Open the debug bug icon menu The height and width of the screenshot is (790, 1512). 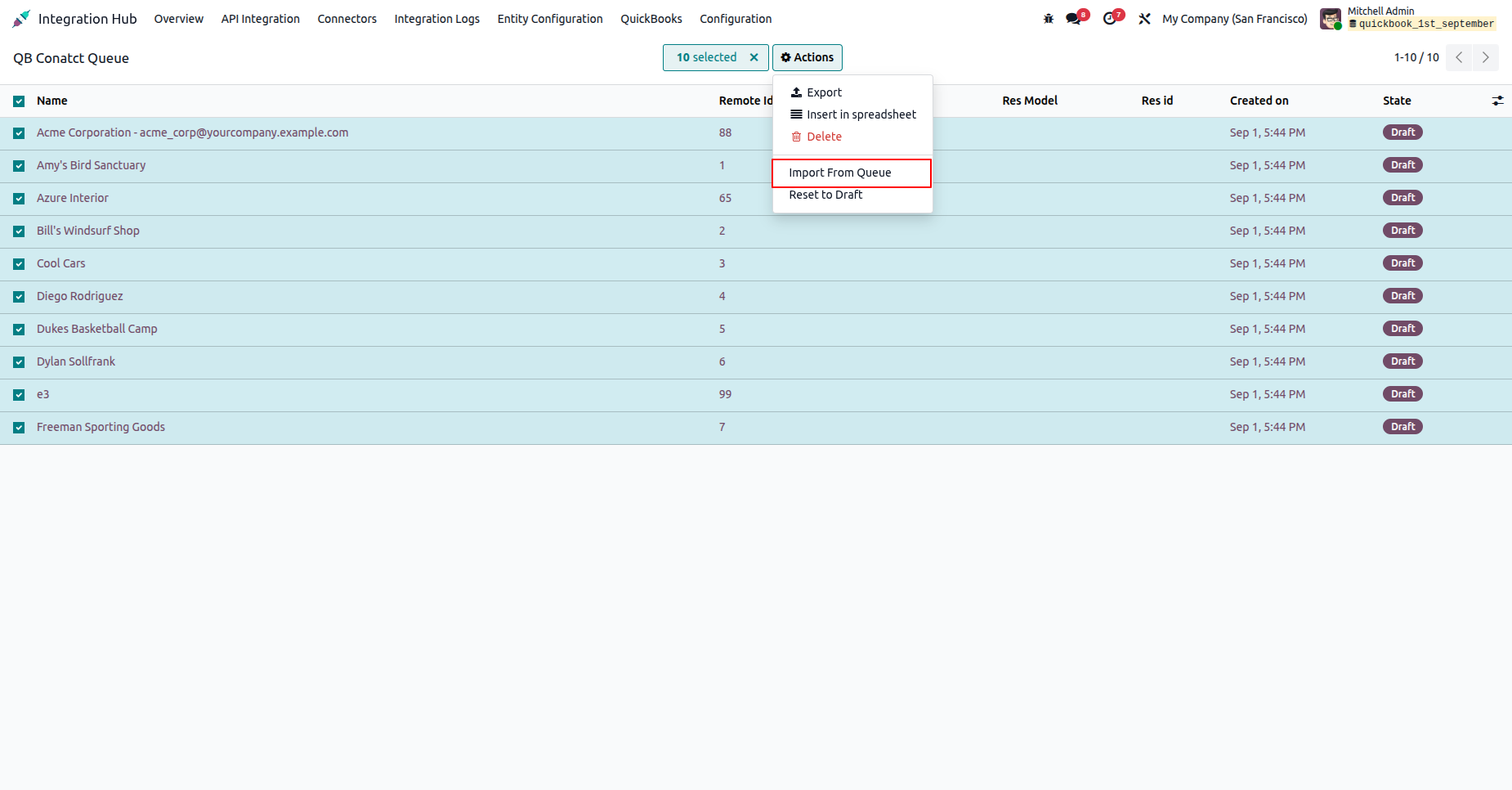(x=1049, y=19)
